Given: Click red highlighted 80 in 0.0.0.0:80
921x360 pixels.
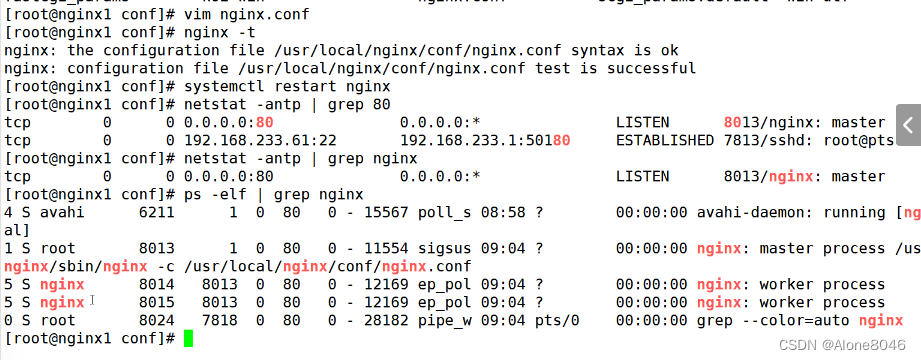Looking at the screenshot, I should click(x=264, y=123).
